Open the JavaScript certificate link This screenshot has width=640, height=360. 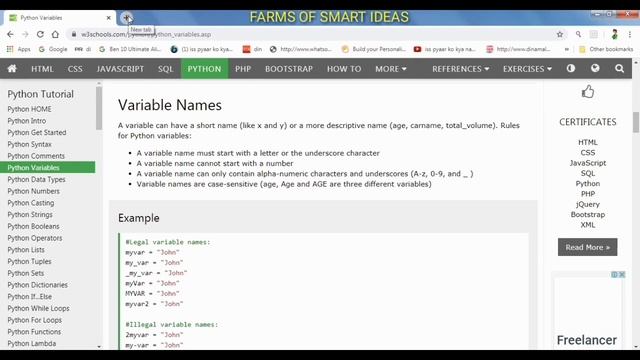pos(588,163)
